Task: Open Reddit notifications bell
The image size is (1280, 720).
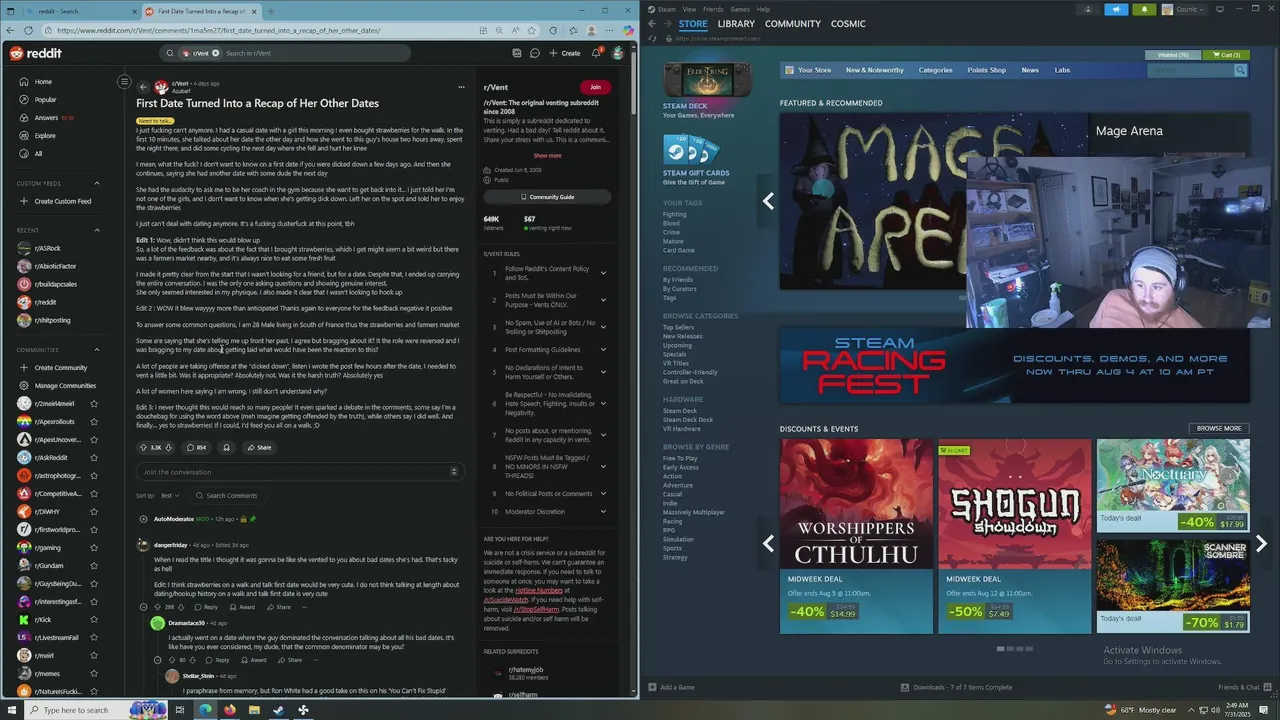Action: point(596,53)
